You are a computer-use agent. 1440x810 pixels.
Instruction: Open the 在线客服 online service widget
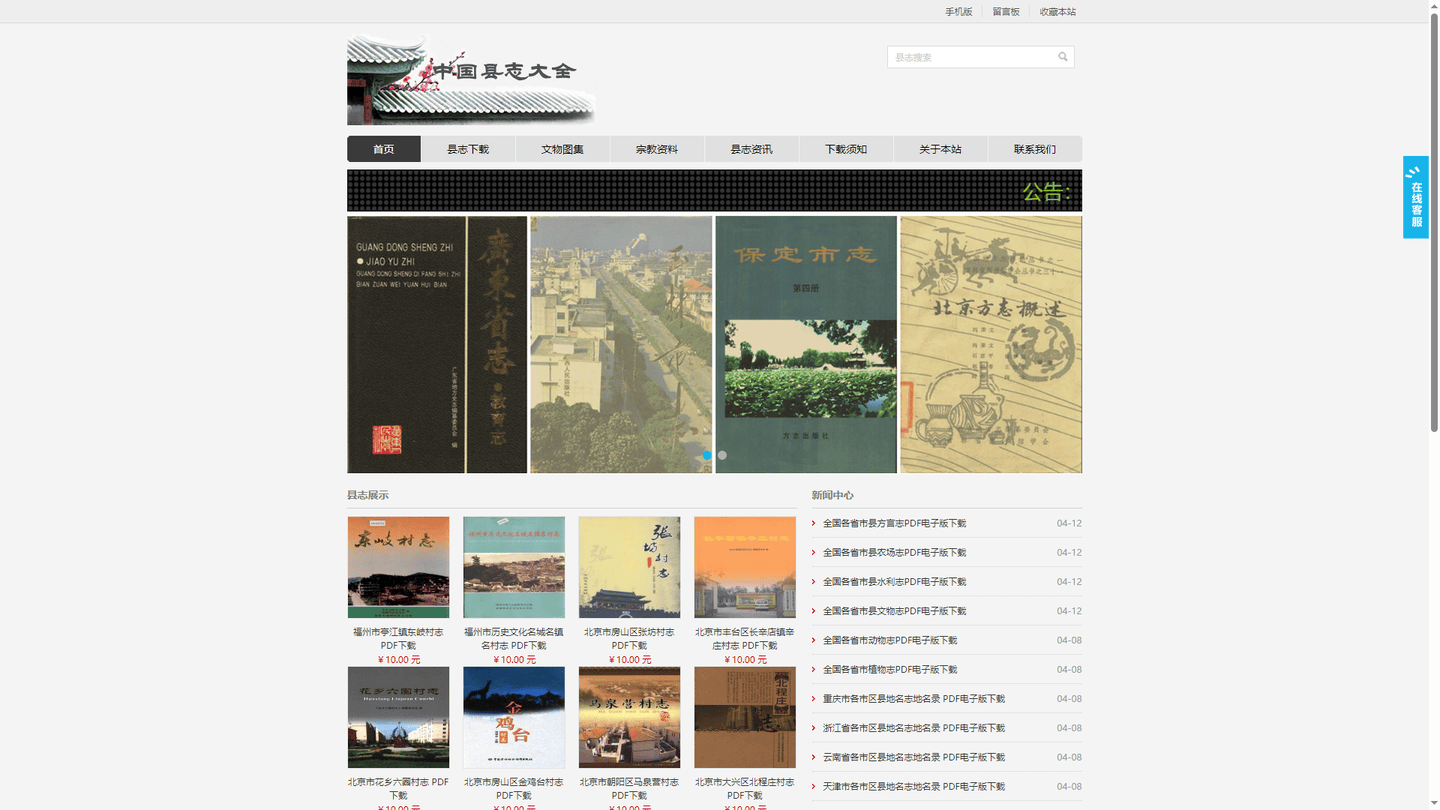1416,197
